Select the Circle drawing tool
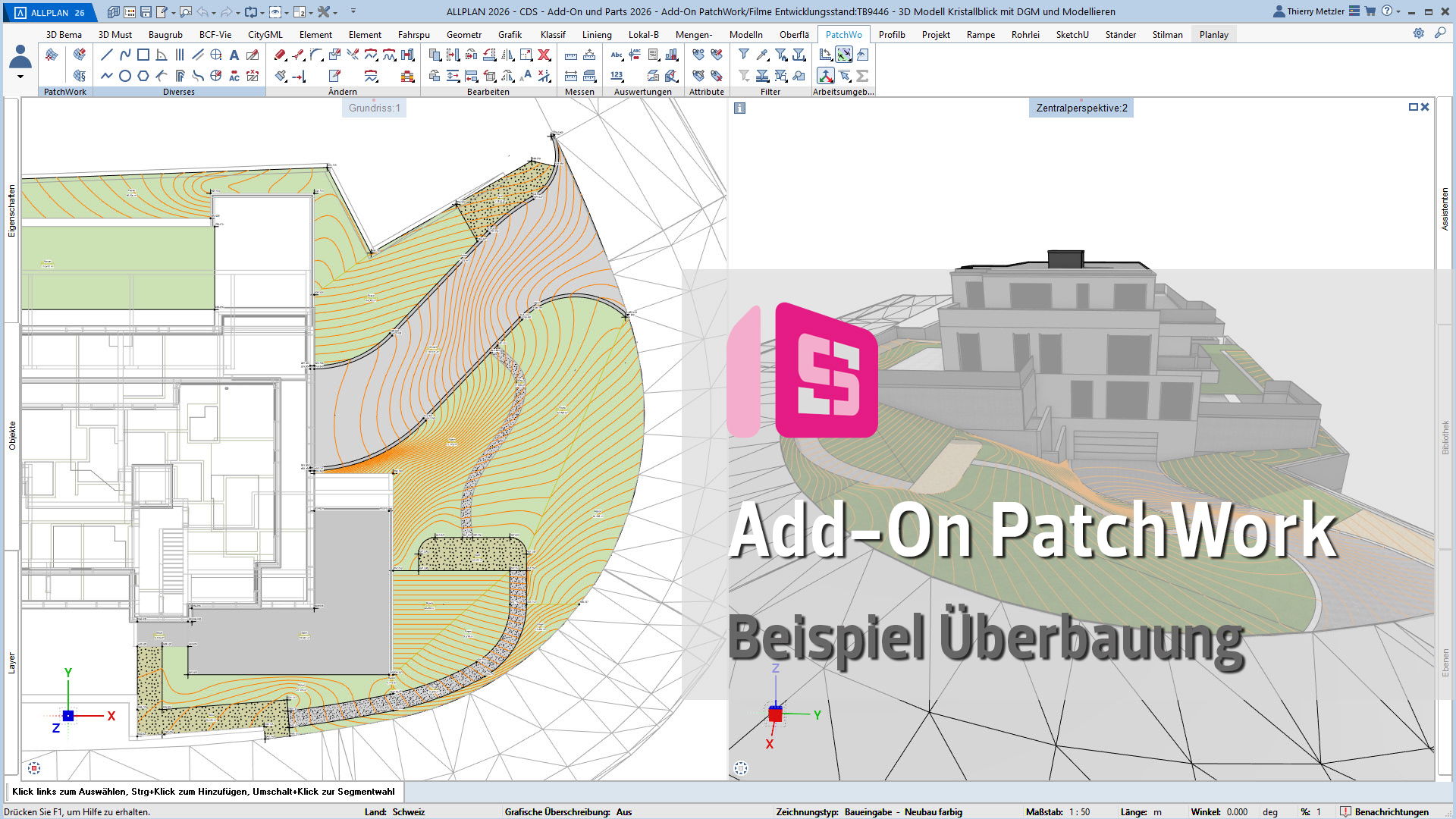Screen dimensions: 1456x819 pos(124,76)
